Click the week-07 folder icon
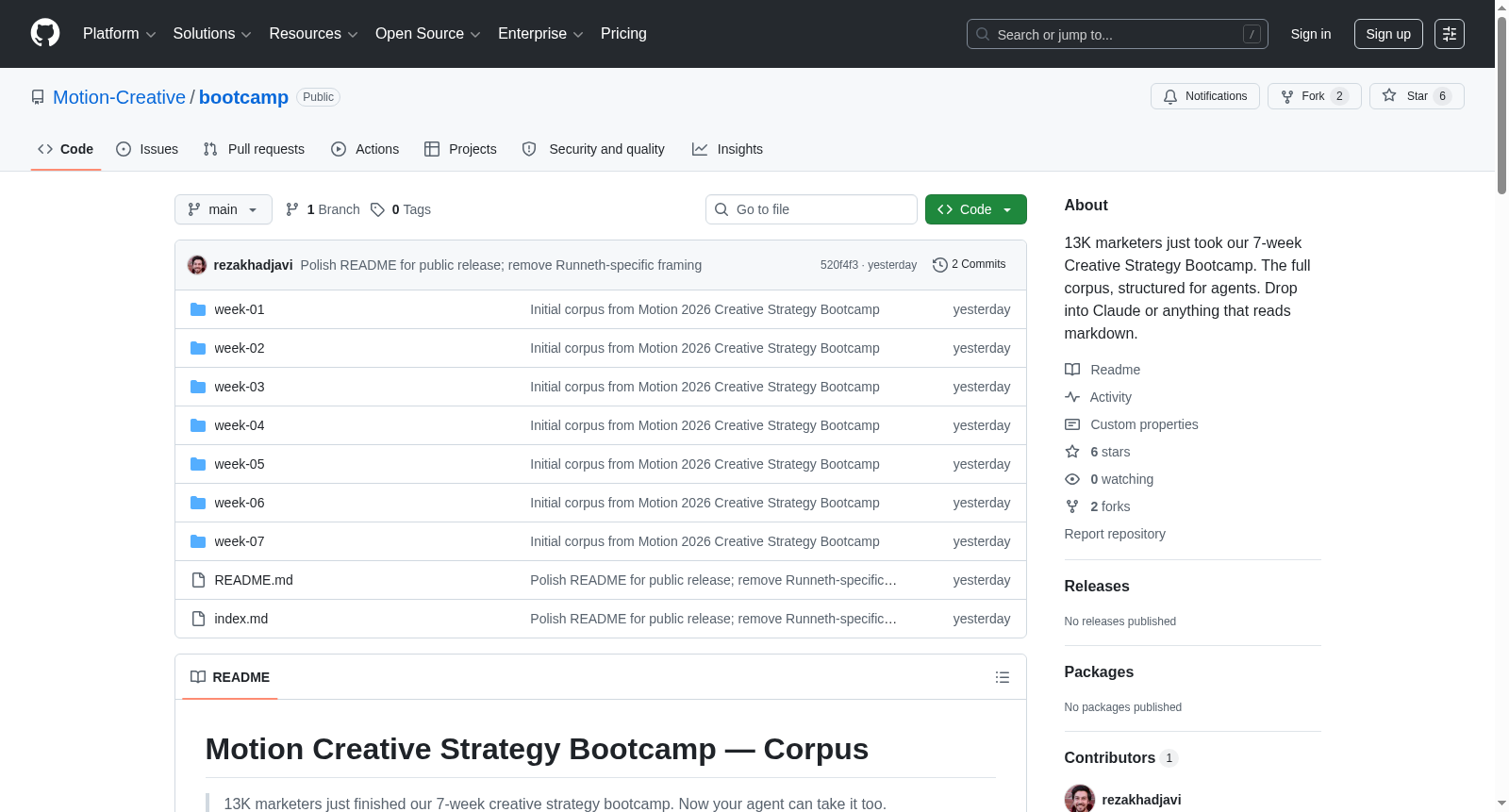The width and height of the screenshot is (1509, 812). tap(198, 541)
